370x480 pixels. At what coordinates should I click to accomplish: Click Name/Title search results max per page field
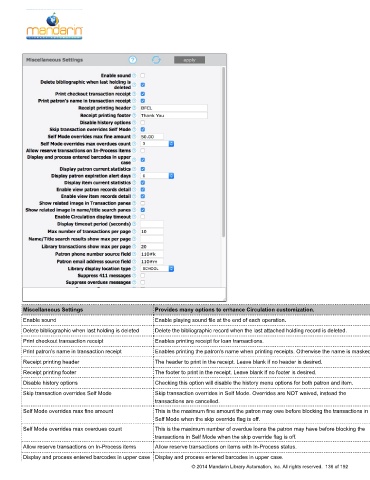pyautogui.click(x=152, y=239)
